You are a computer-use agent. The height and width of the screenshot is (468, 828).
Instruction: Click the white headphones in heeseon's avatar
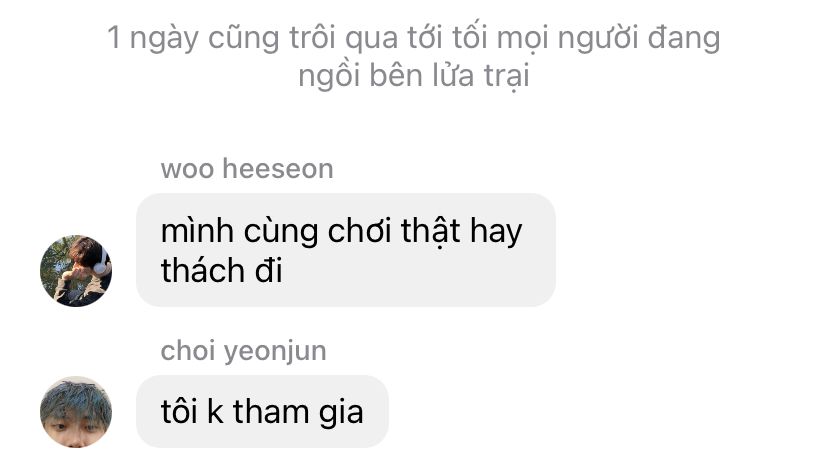[x=101, y=261]
